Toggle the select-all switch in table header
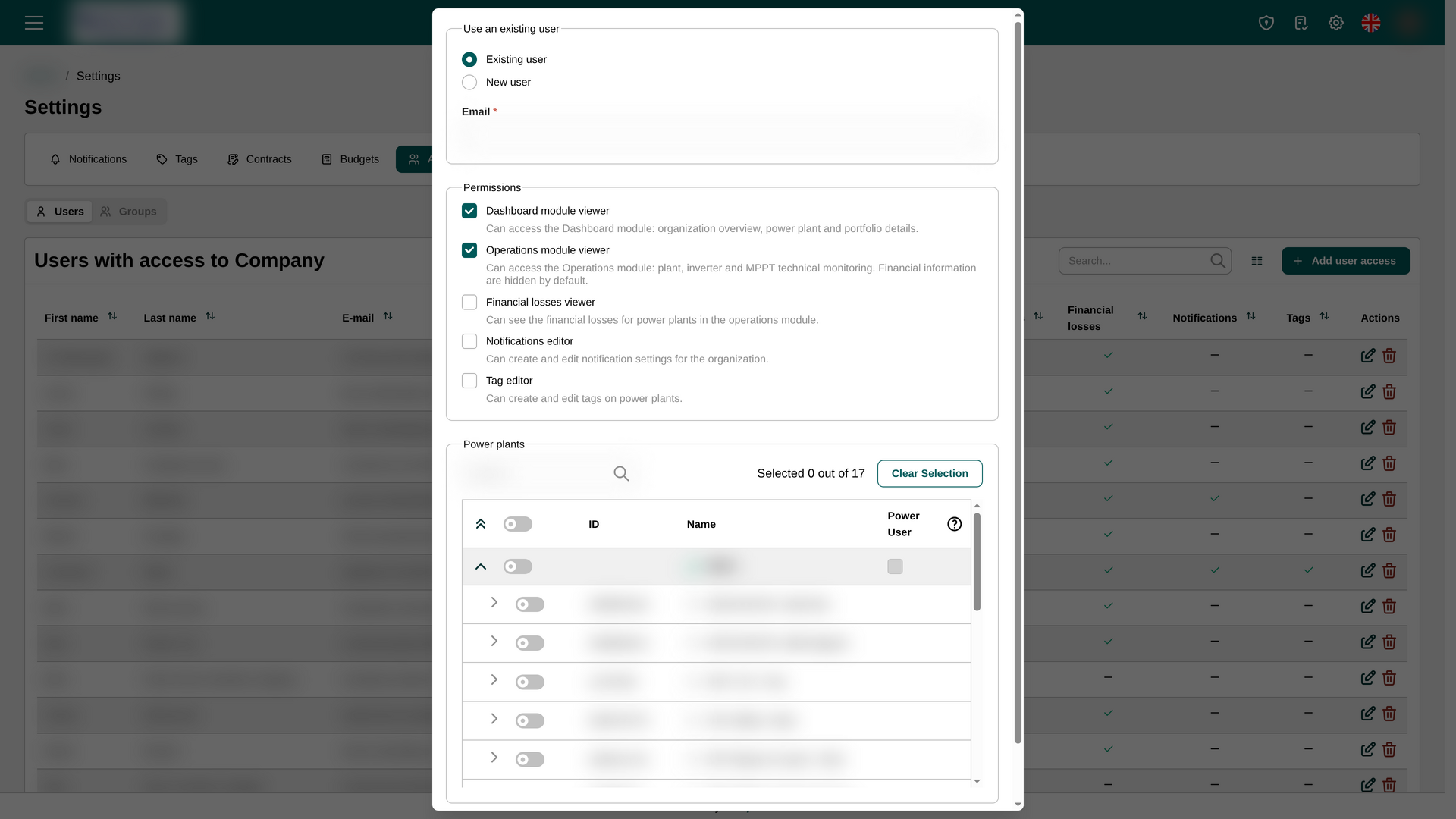This screenshot has height=819, width=1456. tap(518, 524)
